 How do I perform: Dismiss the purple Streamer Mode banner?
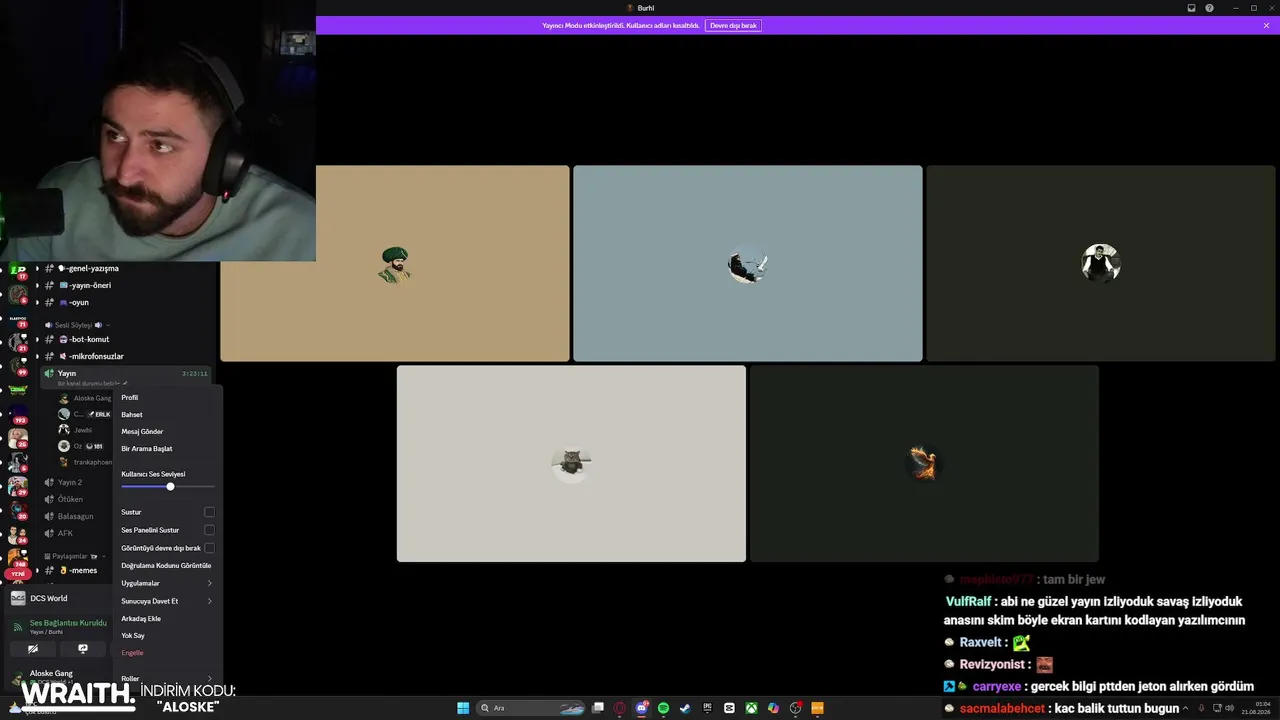(x=1266, y=25)
